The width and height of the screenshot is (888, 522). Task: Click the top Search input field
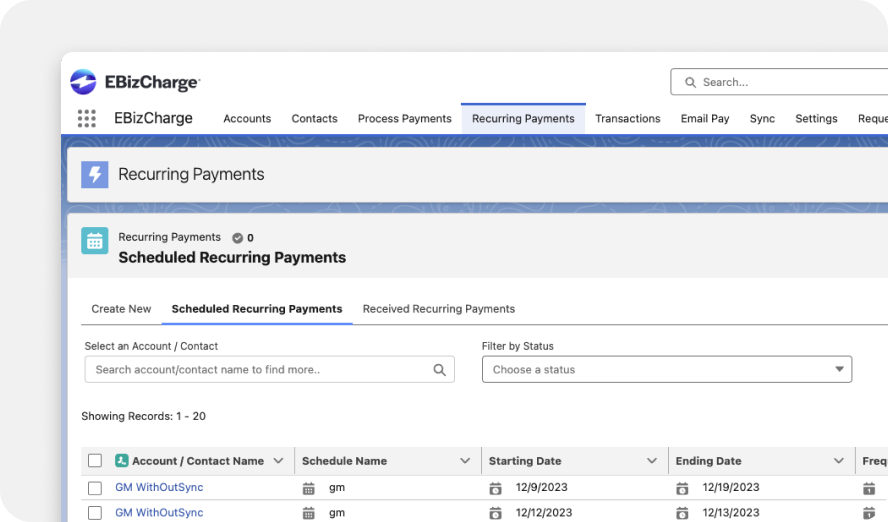click(779, 82)
